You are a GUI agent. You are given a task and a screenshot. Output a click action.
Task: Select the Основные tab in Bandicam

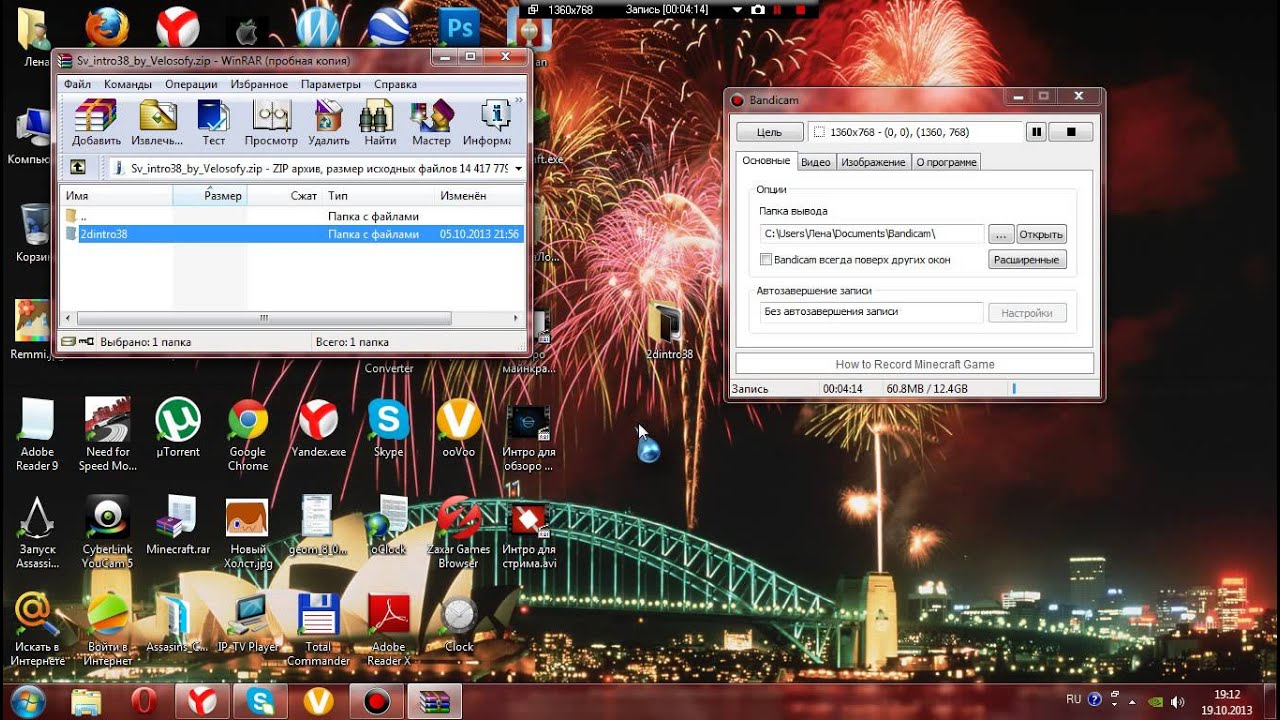(766, 161)
